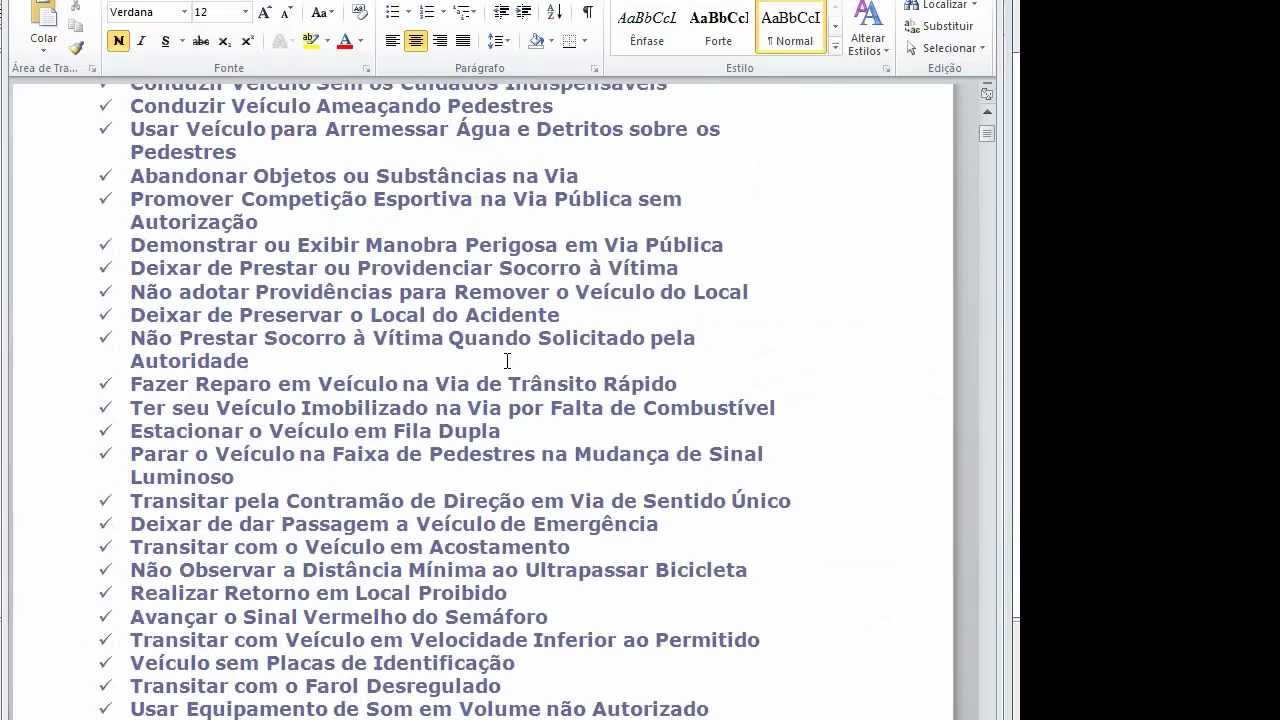
Task: Toggle italic formatting
Action: click(141, 41)
